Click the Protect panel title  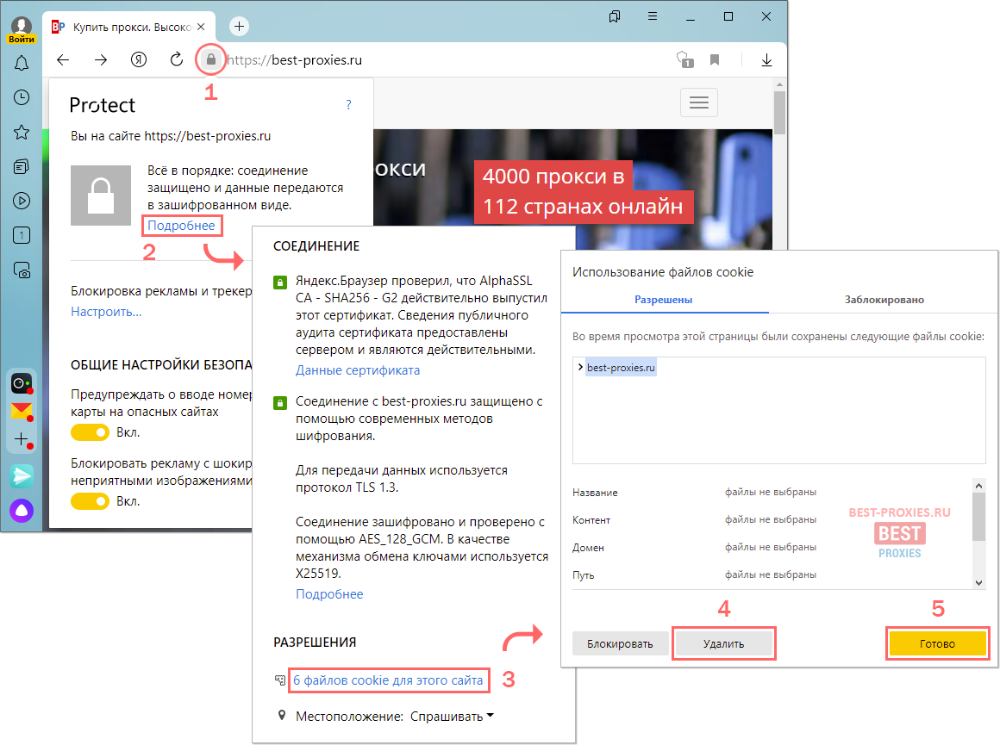(102, 105)
